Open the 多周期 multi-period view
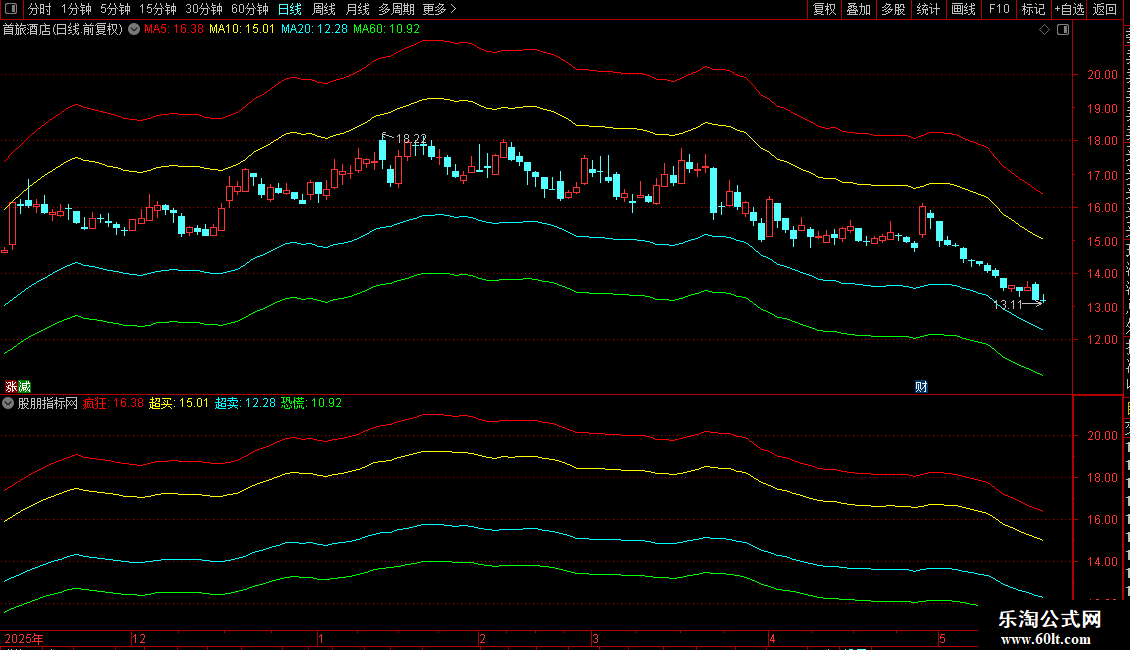 point(396,9)
